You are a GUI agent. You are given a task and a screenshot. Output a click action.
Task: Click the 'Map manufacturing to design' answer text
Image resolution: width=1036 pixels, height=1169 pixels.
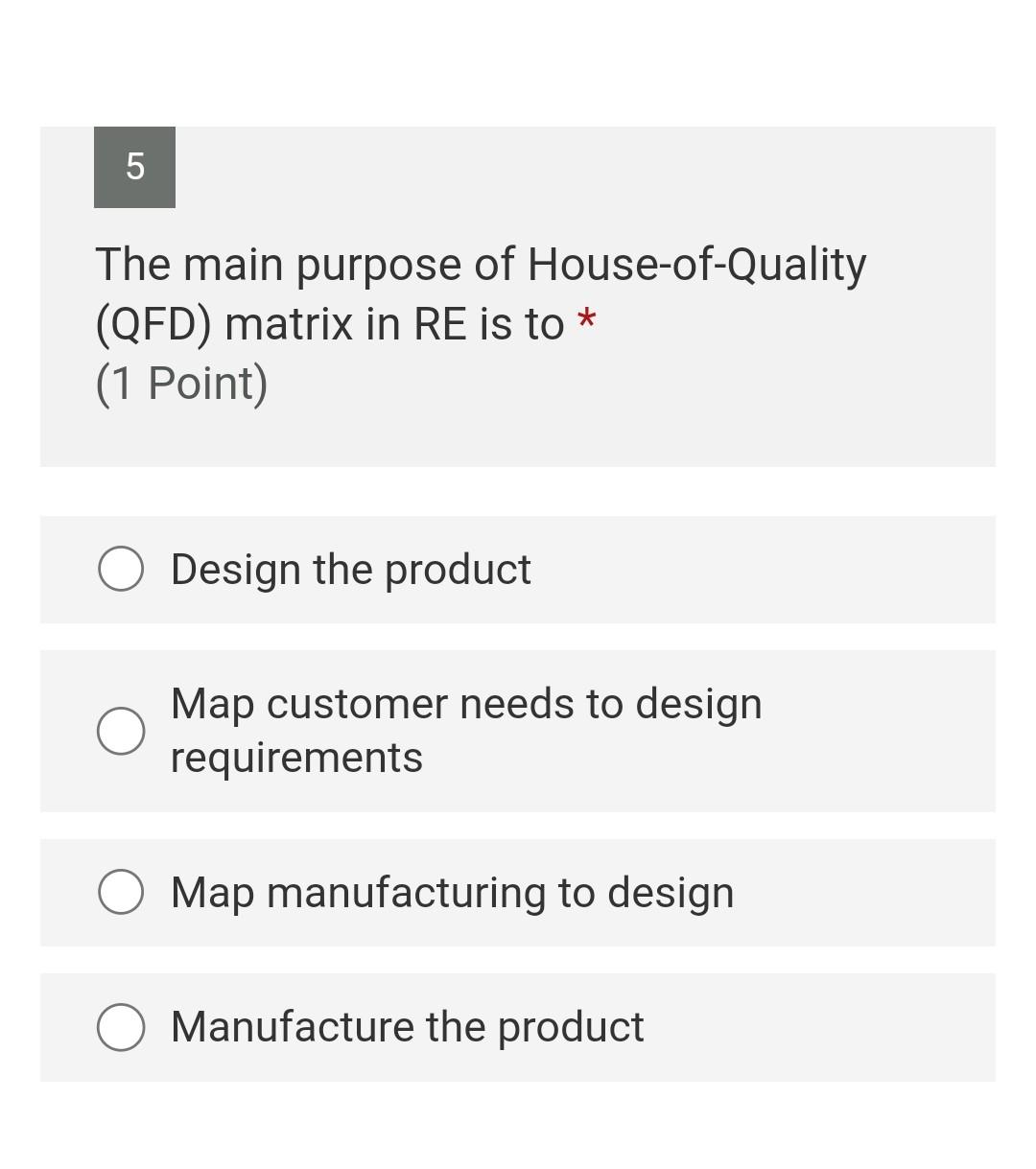coord(452,892)
